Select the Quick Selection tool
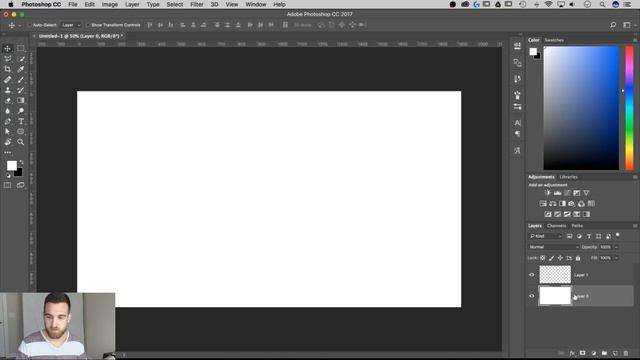 20,59
